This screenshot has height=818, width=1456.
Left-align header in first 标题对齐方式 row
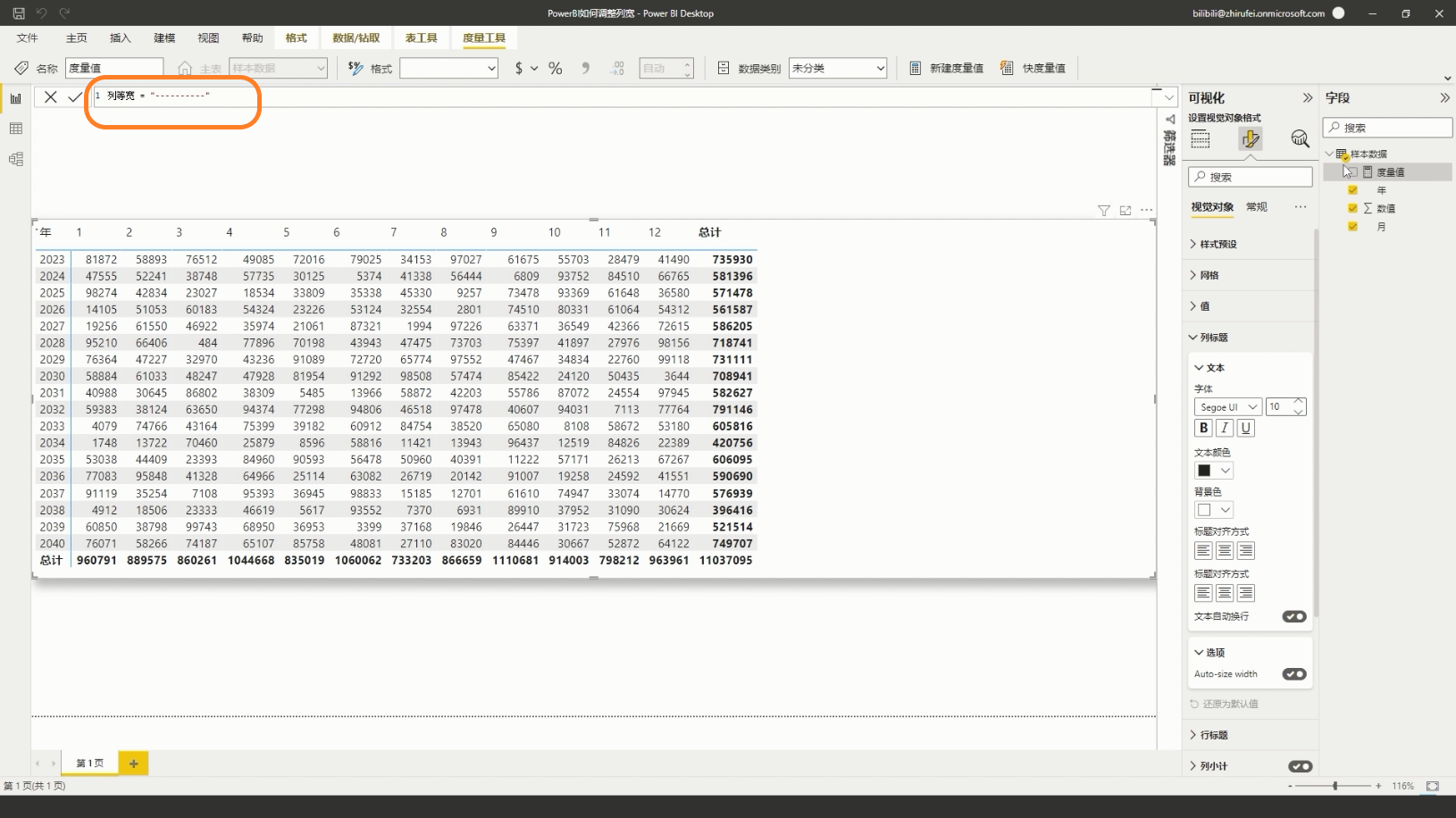click(1203, 551)
